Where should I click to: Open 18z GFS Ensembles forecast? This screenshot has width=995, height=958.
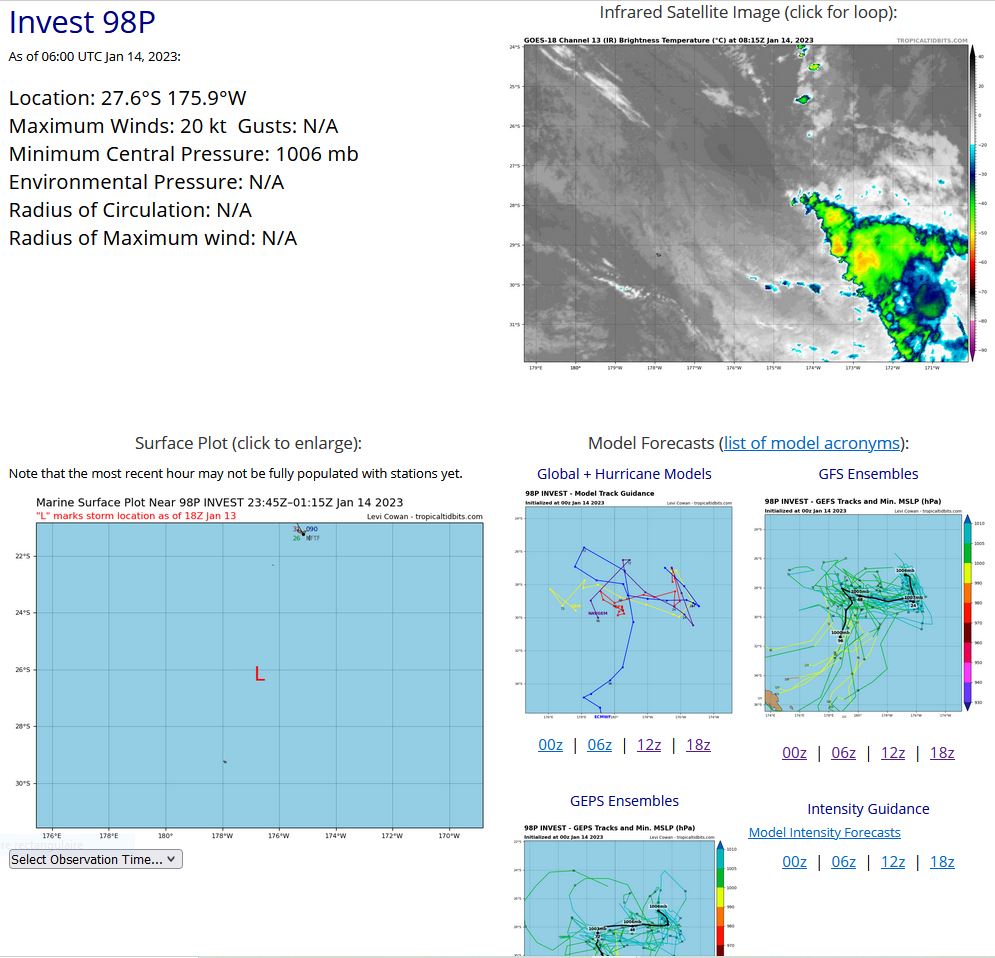click(941, 752)
